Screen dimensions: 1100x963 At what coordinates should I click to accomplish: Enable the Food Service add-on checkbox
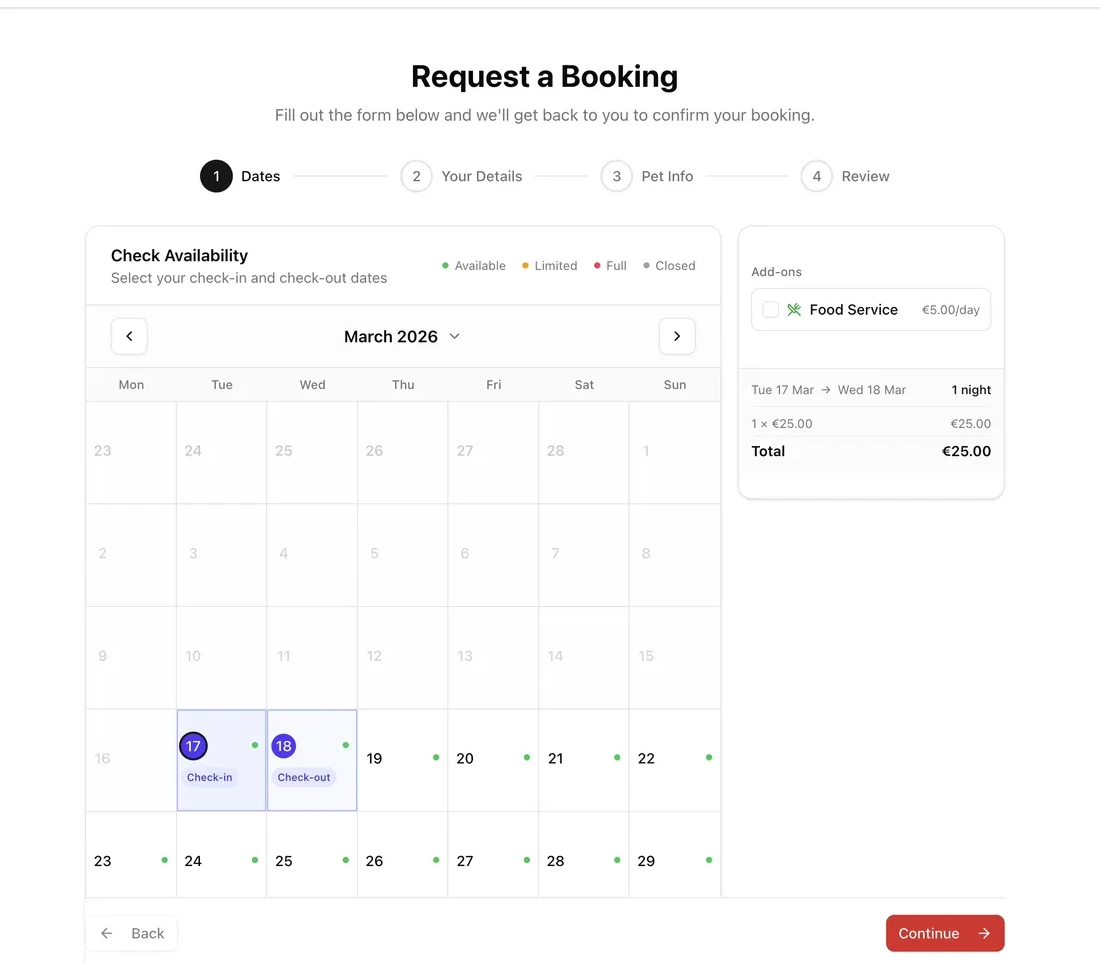pyautogui.click(x=770, y=309)
